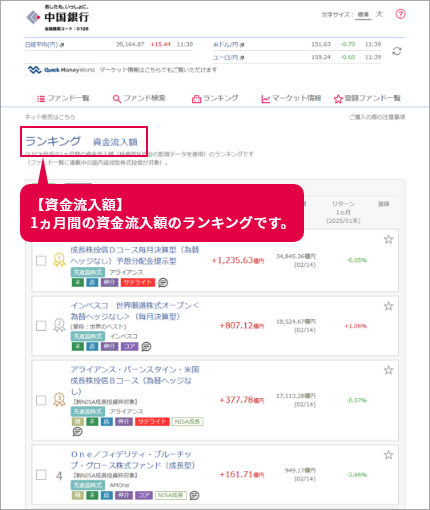The width and height of the screenshot is (430, 510).
Task: Click 仲介 tag in rank 1 fund
Action: (109, 283)
